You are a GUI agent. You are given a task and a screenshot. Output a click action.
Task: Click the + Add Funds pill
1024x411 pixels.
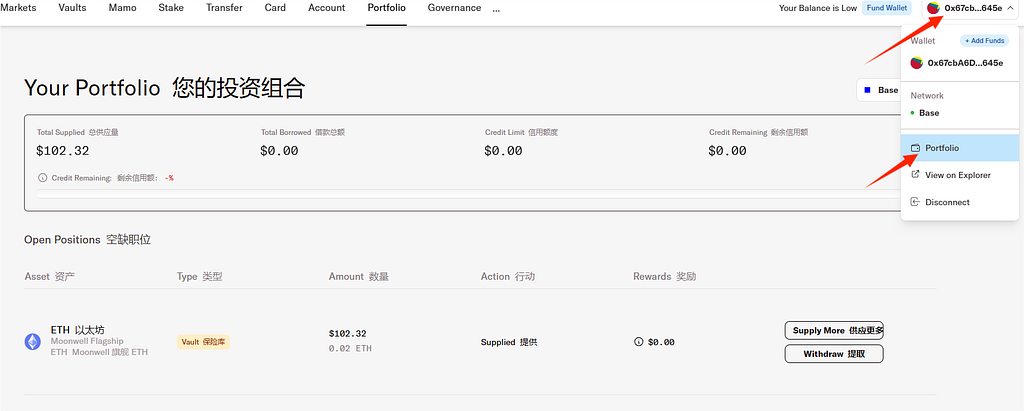(984, 41)
